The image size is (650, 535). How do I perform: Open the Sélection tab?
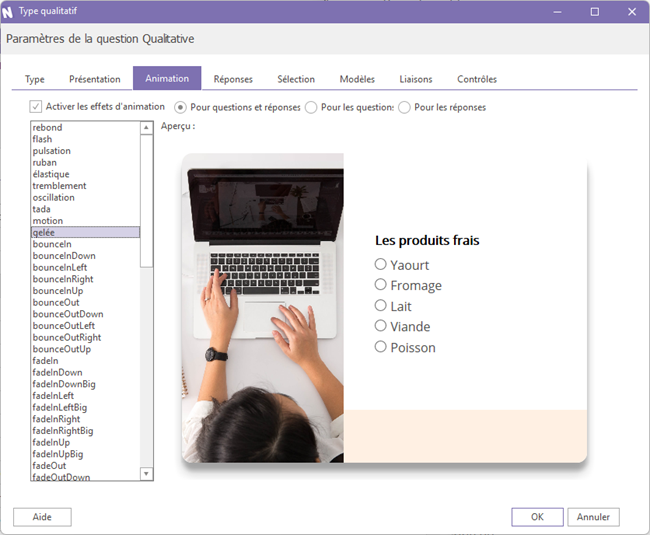[296, 79]
